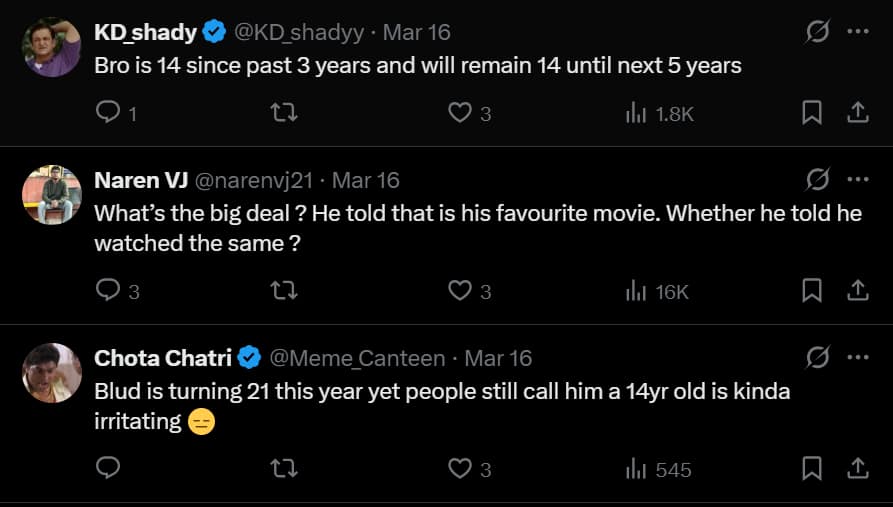Open more options on Naren VJ's tweet
This screenshot has width=893, height=507.
[x=857, y=180]
